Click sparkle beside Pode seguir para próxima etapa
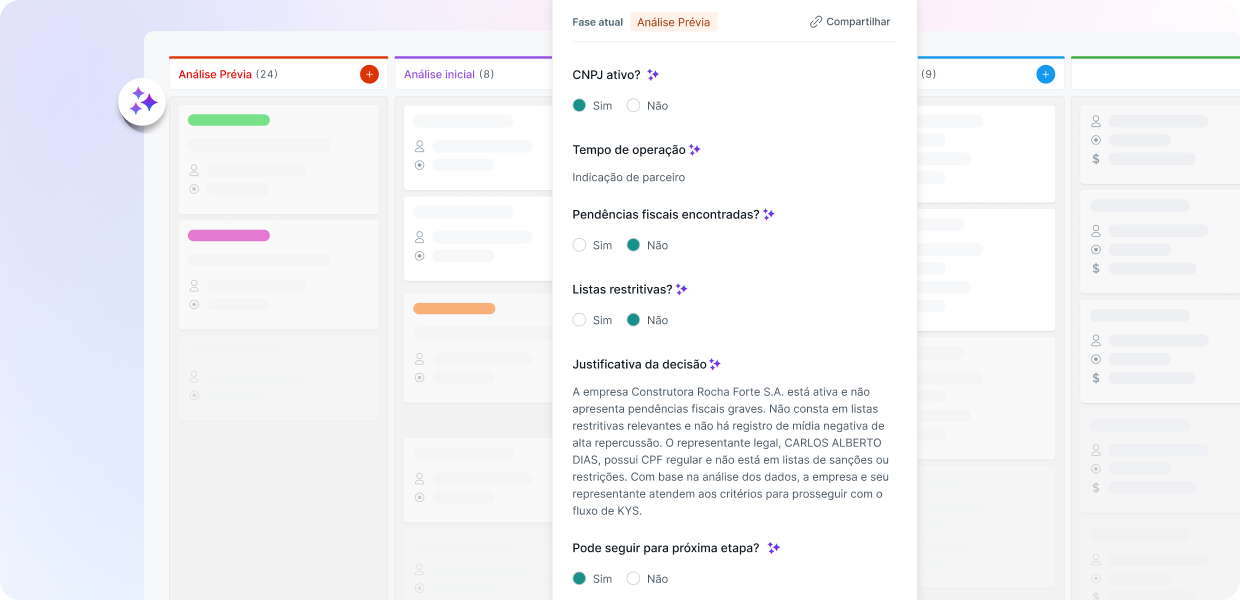 pos(773,548)
